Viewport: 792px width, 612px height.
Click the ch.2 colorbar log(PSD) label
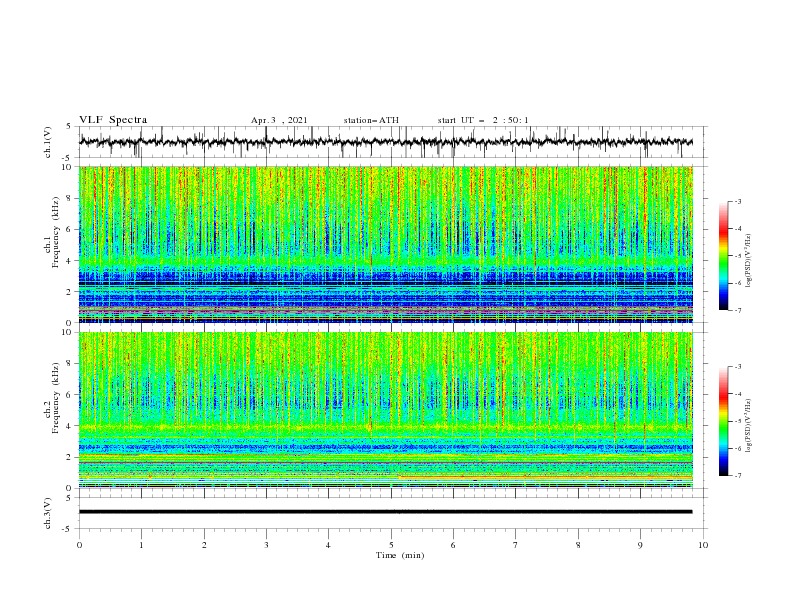pyautogui.click(x=749, y=426)
